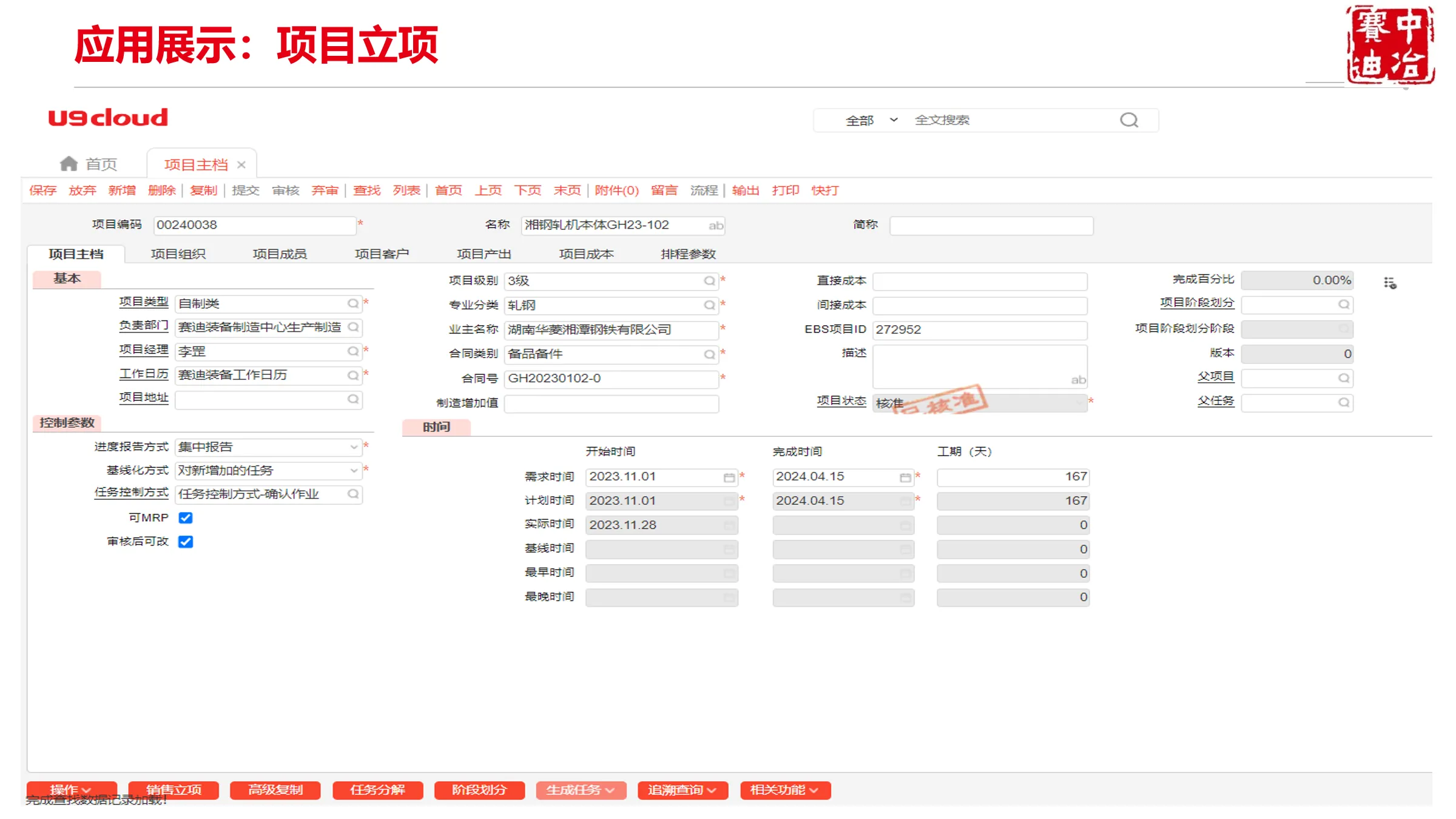Click the 高级复制 button
This screenshot has width=1456, height=819.
pos(275,790)
